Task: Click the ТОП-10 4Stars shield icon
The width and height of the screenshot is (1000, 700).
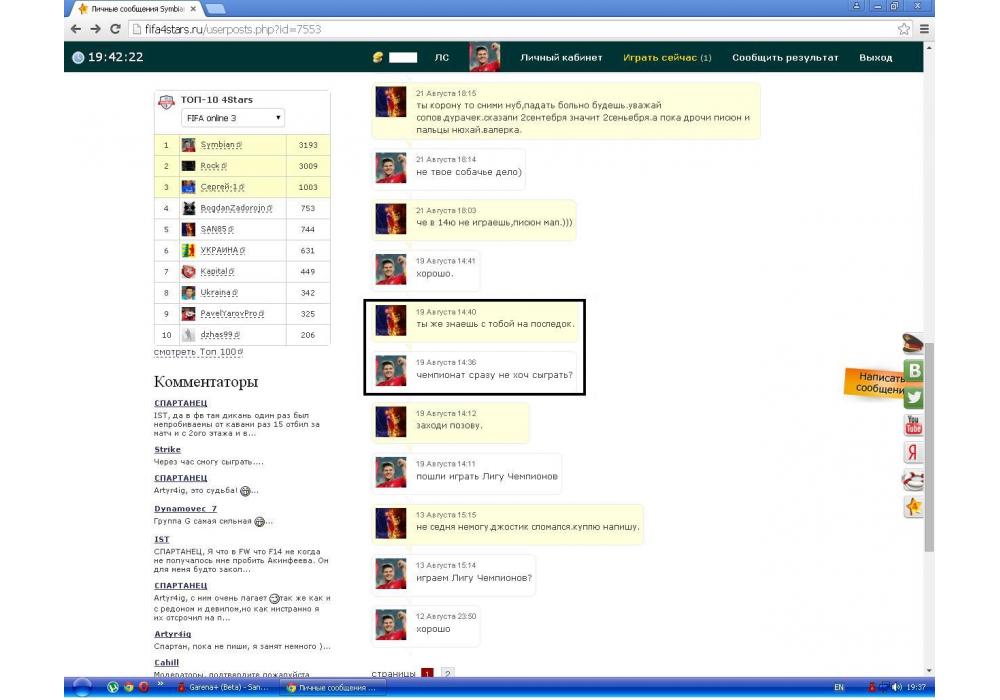Action: point(166,102)
